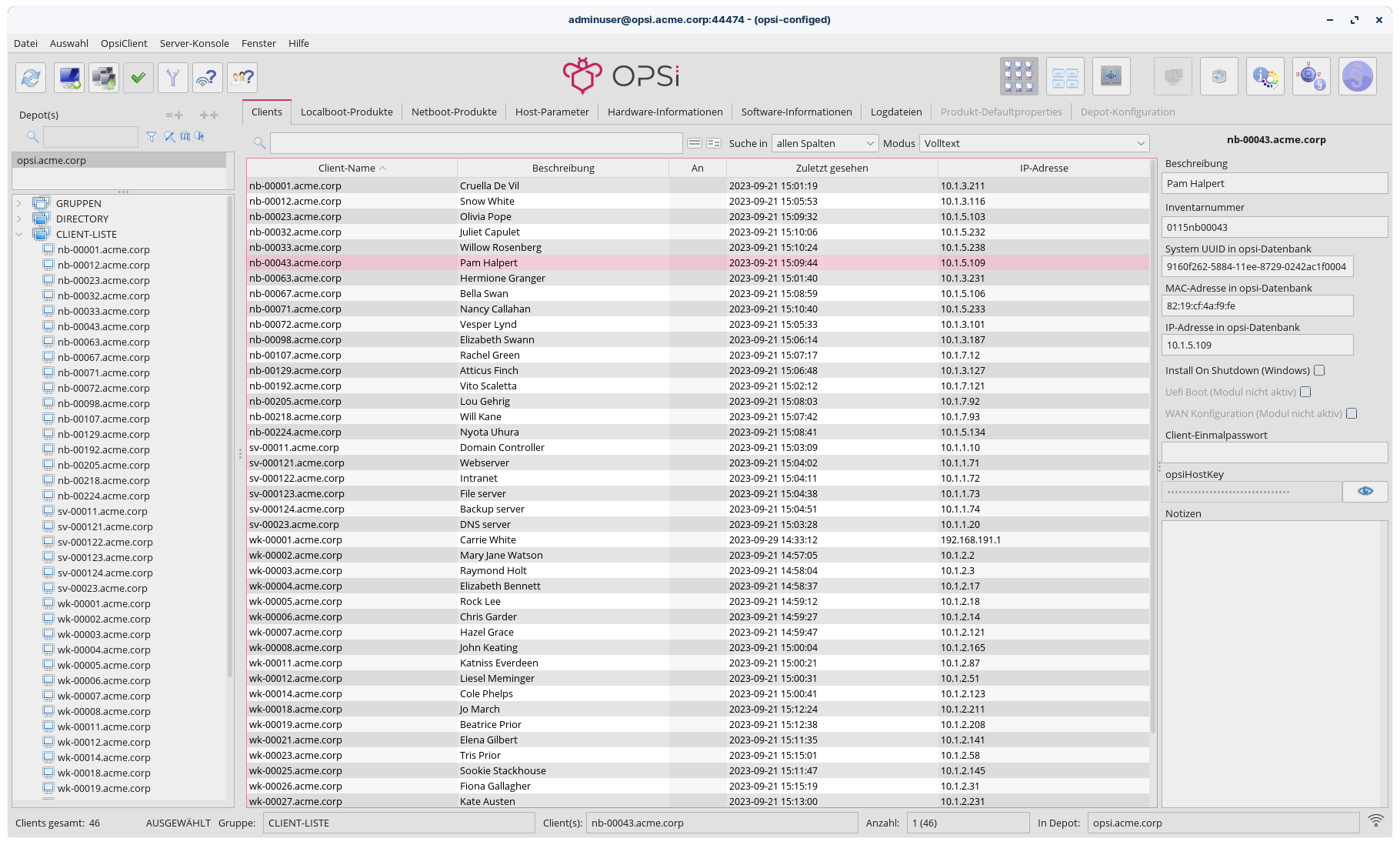Click the Notizen text area
The height and width of the screenshot is (845, 1400).
1275,663
